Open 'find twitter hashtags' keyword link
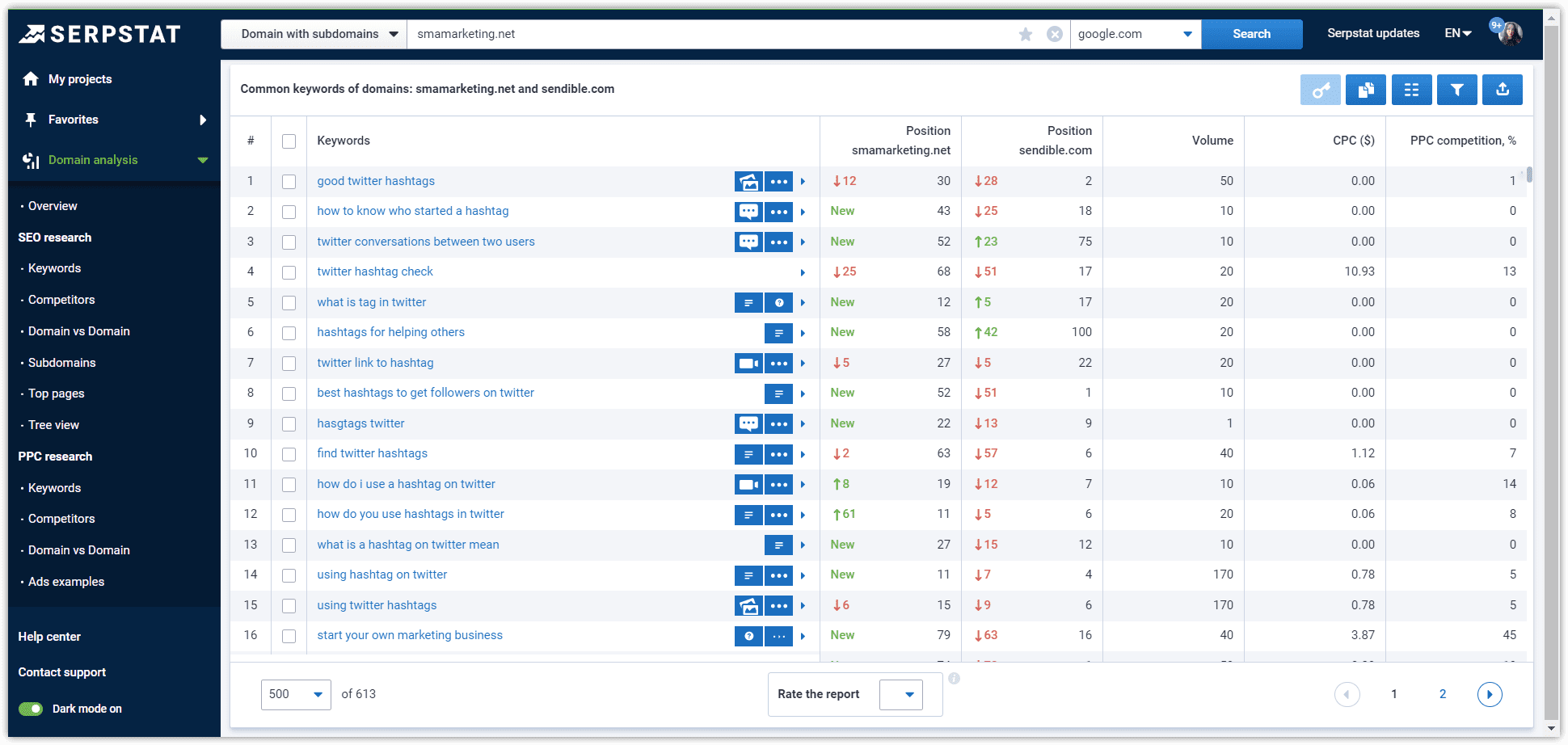 coord(372,453)
